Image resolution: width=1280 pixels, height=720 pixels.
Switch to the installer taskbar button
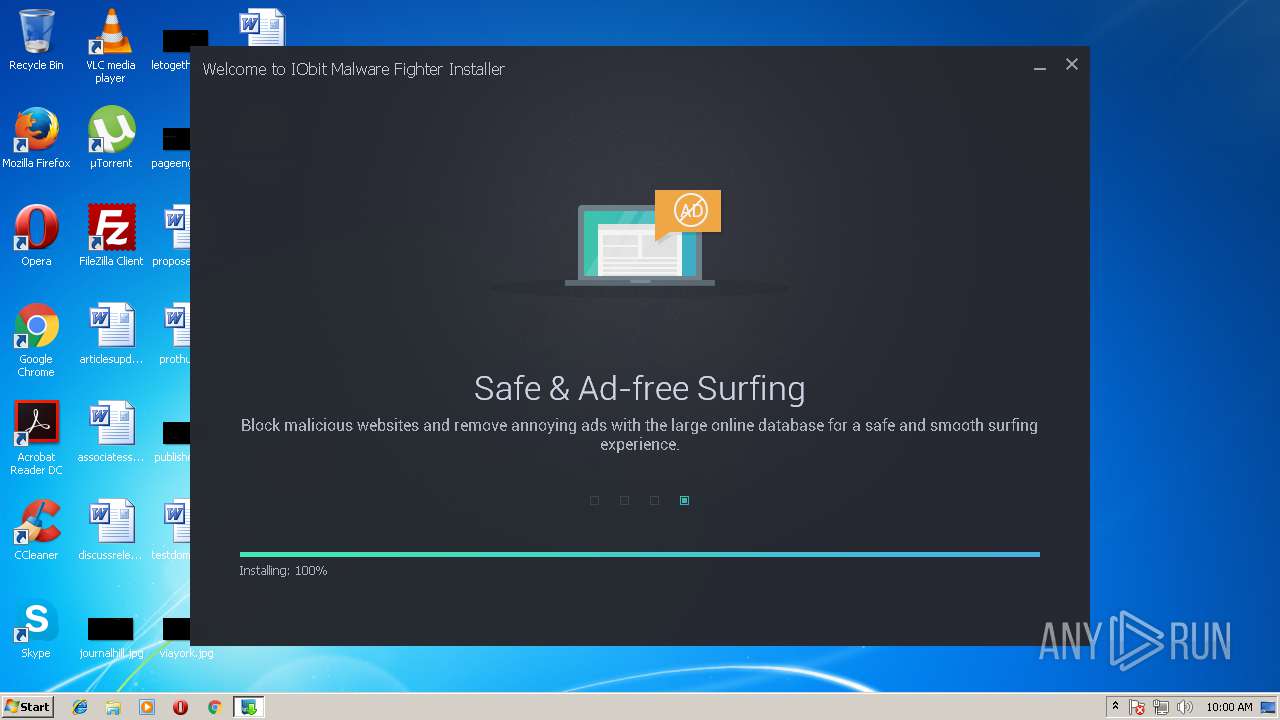[x=249, y=707]
